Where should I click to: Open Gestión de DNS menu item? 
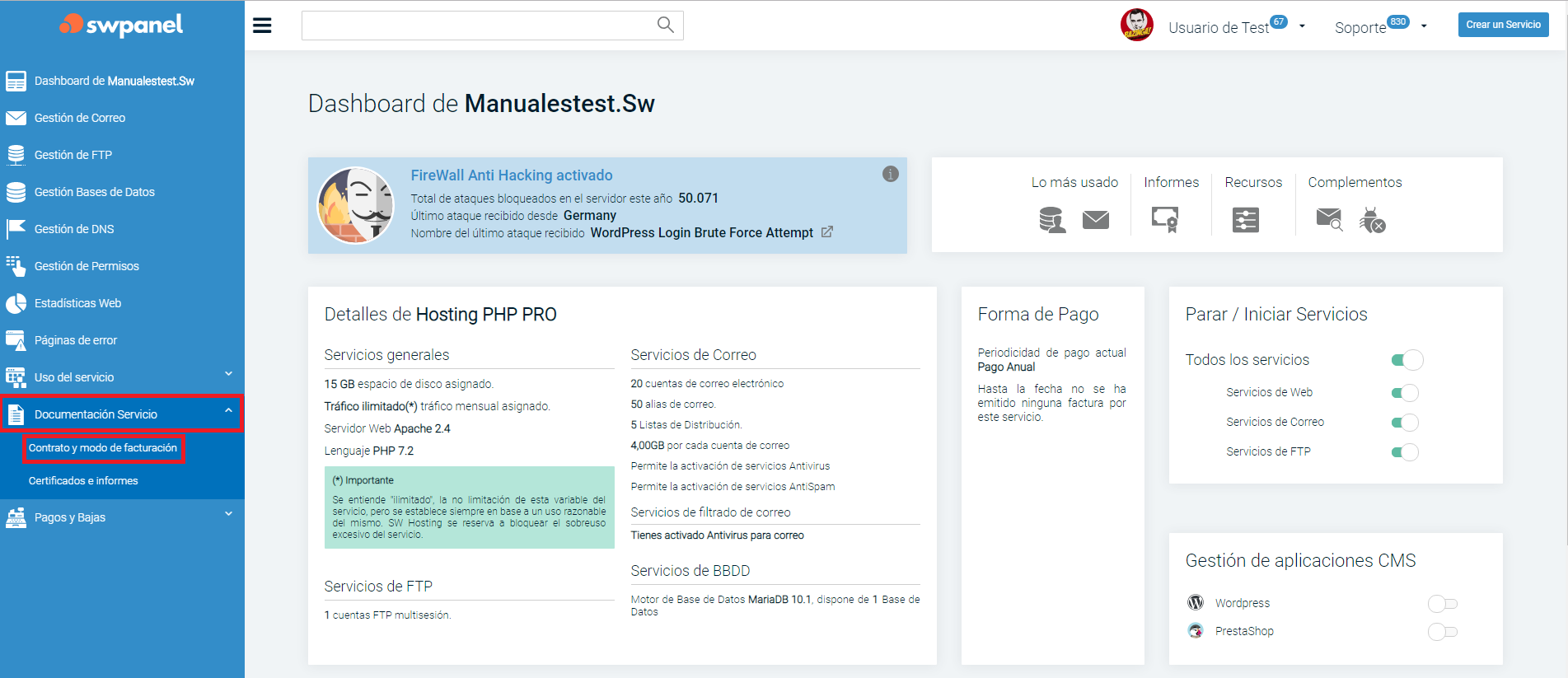74,229
